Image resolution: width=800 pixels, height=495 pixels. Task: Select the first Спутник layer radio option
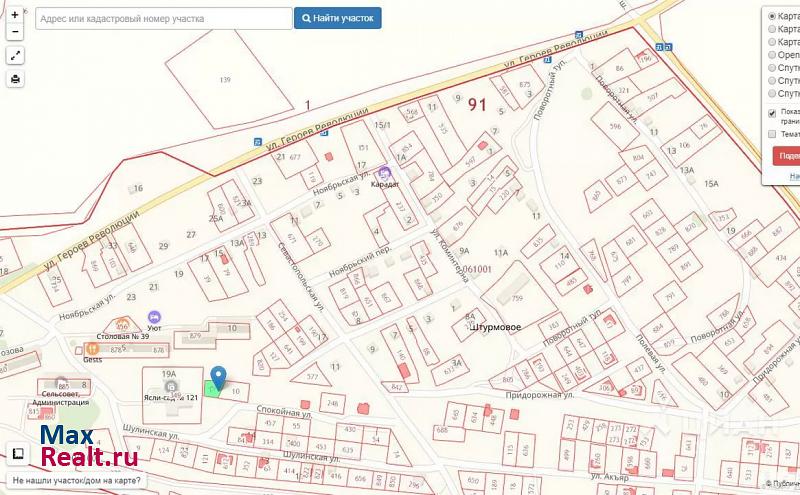coord(771,69)
